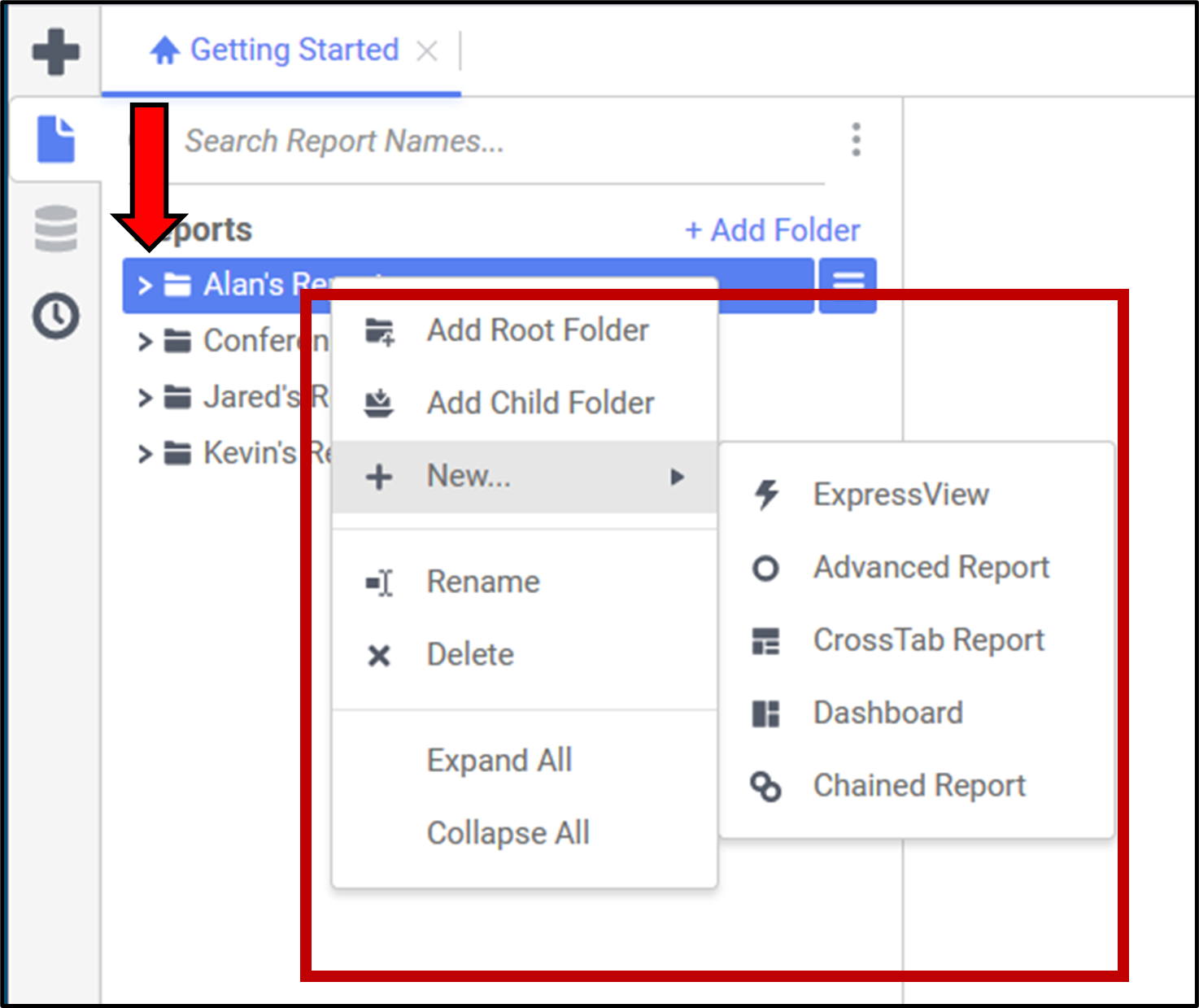Open the Reports file icon in sidebar
1199x1008 pixels.
click(x=55, y=139)
